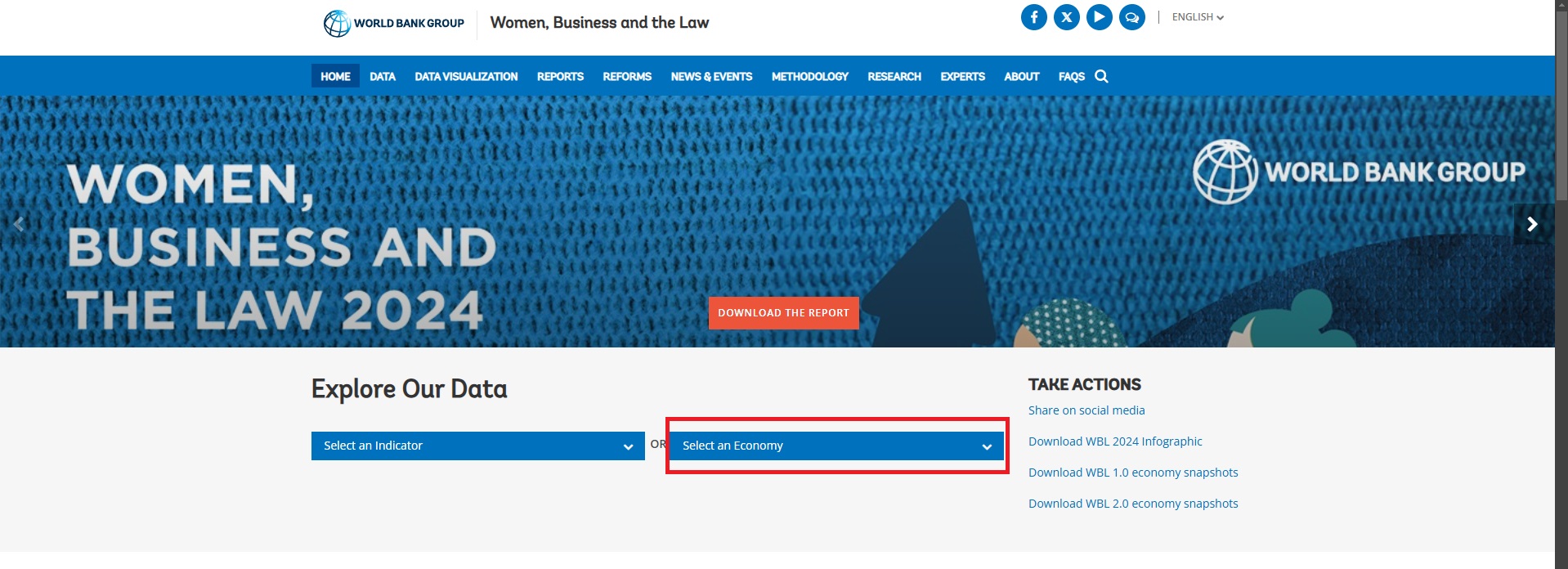
Task: Click the Explore Our Data heading
Action: [410, 389]
